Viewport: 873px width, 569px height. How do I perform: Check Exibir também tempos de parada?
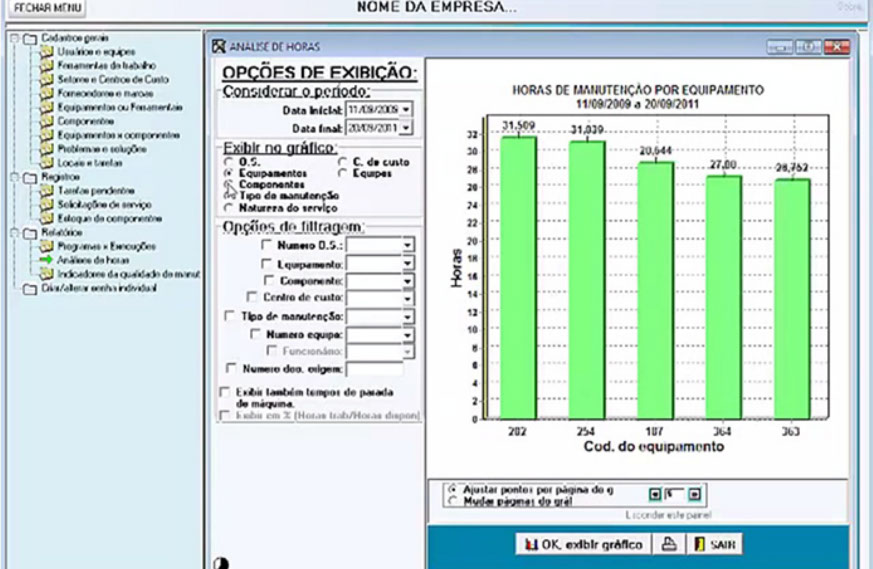click(x=223, y=391)
